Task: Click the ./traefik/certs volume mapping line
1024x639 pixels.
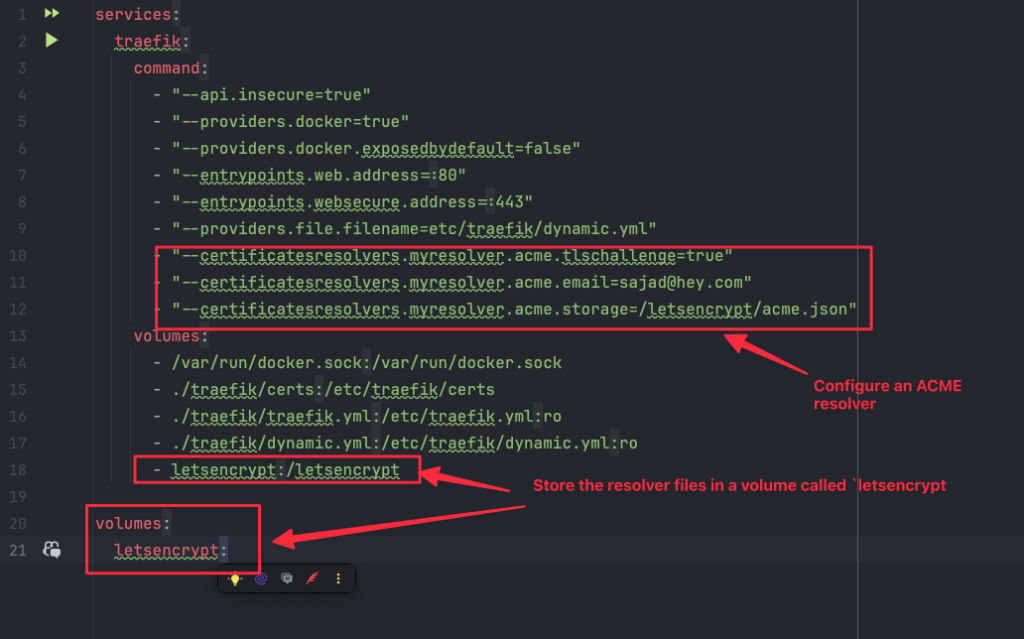Action: pyautogui.click(x=333, y=389)
